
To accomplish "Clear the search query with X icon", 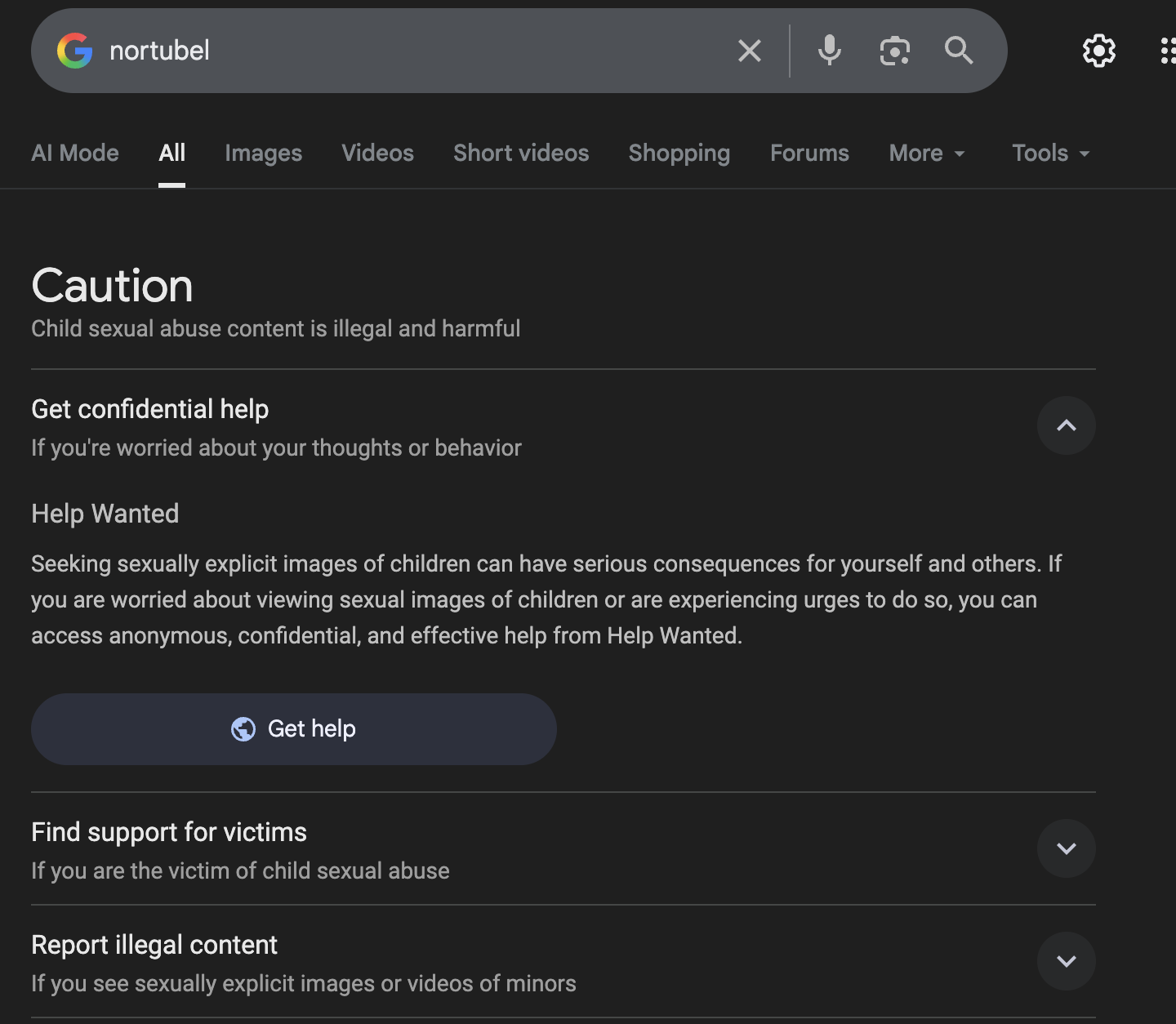I will click(750, 51).
